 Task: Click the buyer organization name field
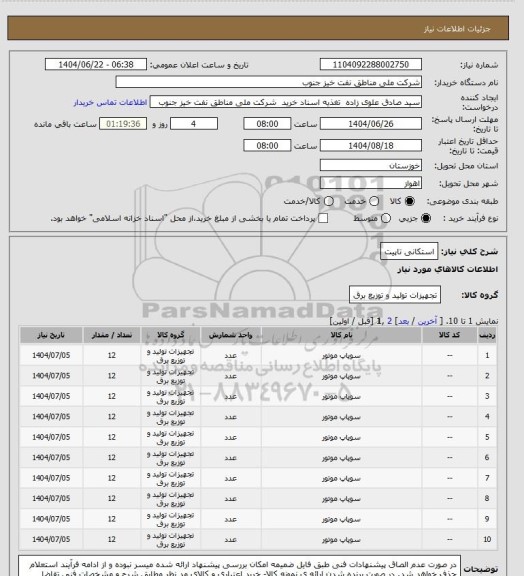(269, 82)
